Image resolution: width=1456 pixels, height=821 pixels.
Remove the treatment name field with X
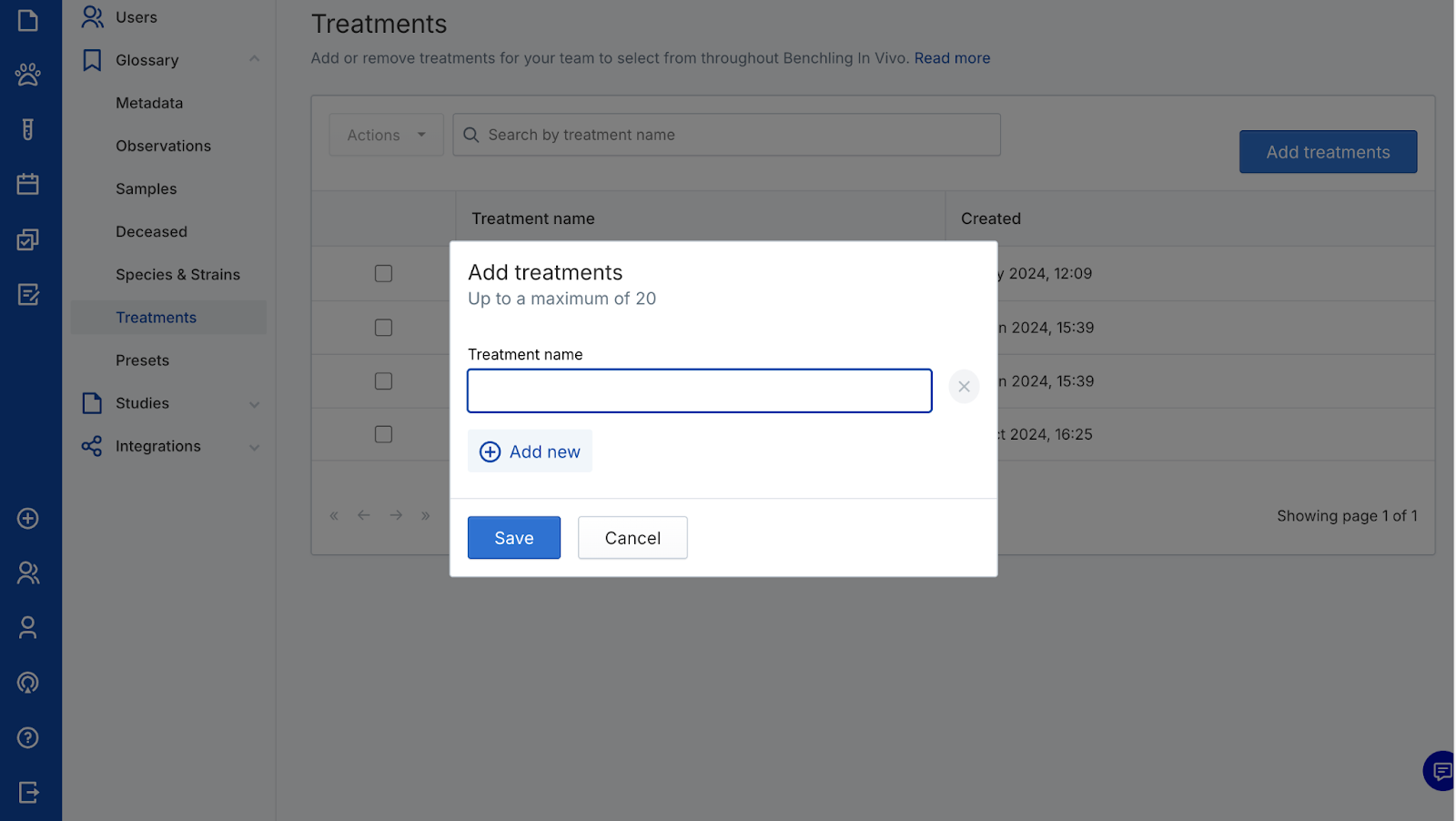(964, 387)
